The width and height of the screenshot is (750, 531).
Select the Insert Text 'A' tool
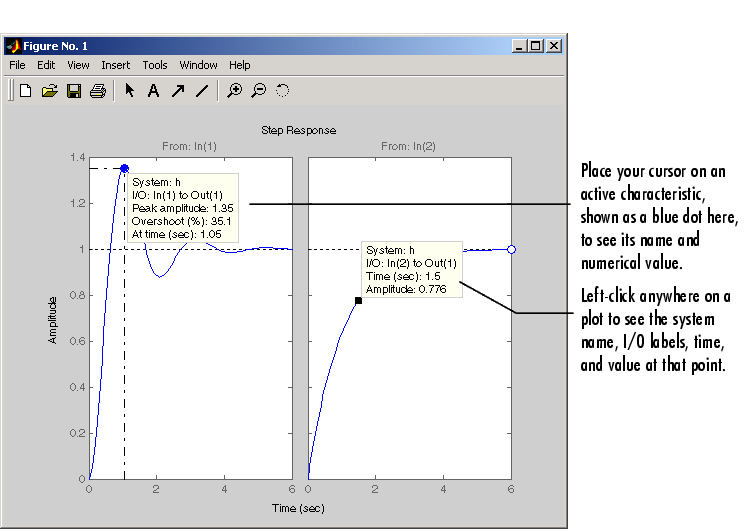pyautogui.click(x=153, y=90)
